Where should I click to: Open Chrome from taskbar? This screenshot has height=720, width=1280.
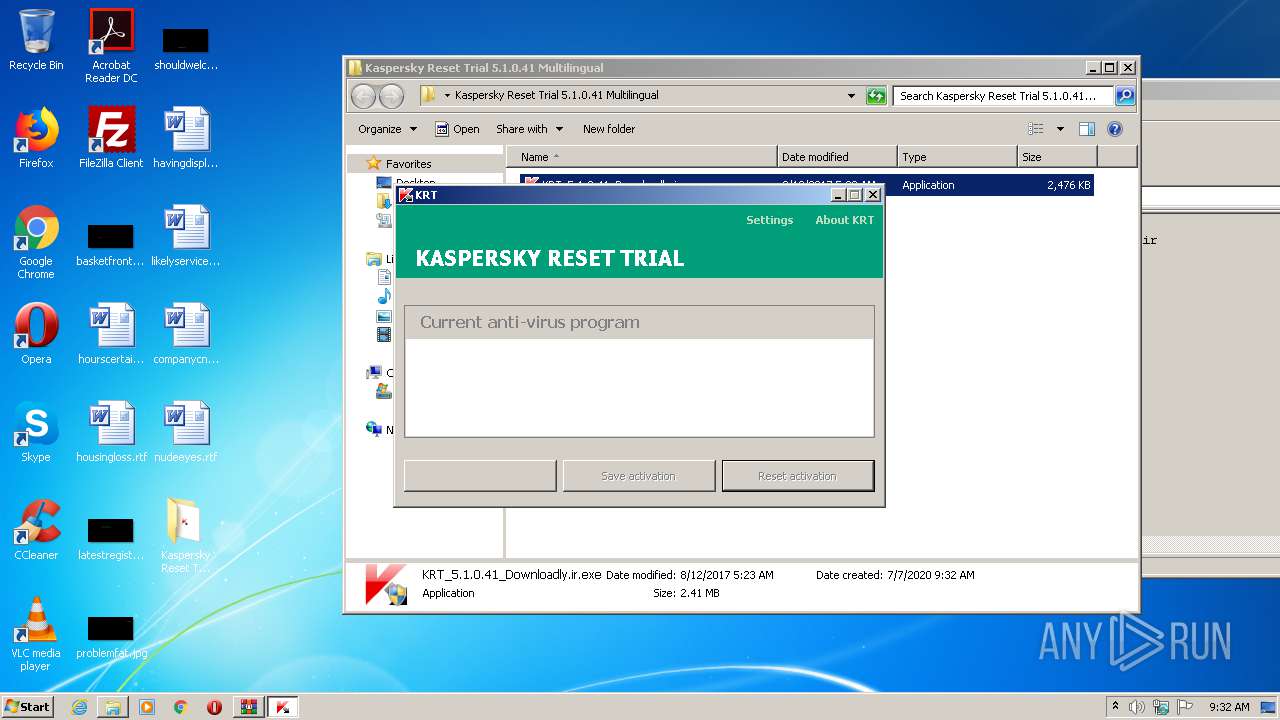point(181,707)
